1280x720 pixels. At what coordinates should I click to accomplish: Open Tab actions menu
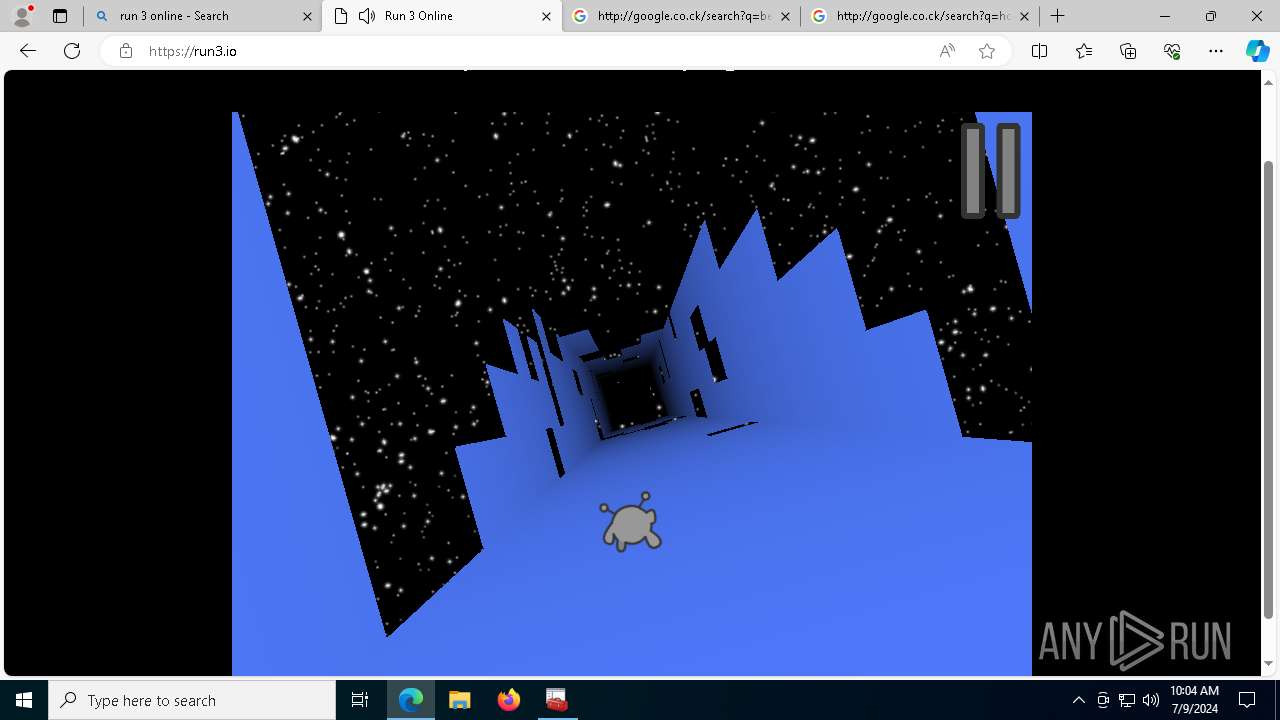click(x=60, y=16)
